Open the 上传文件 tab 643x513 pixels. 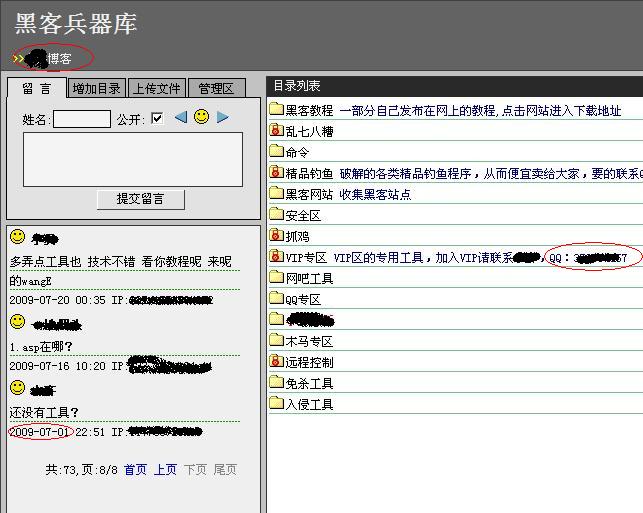coord(157,89)
